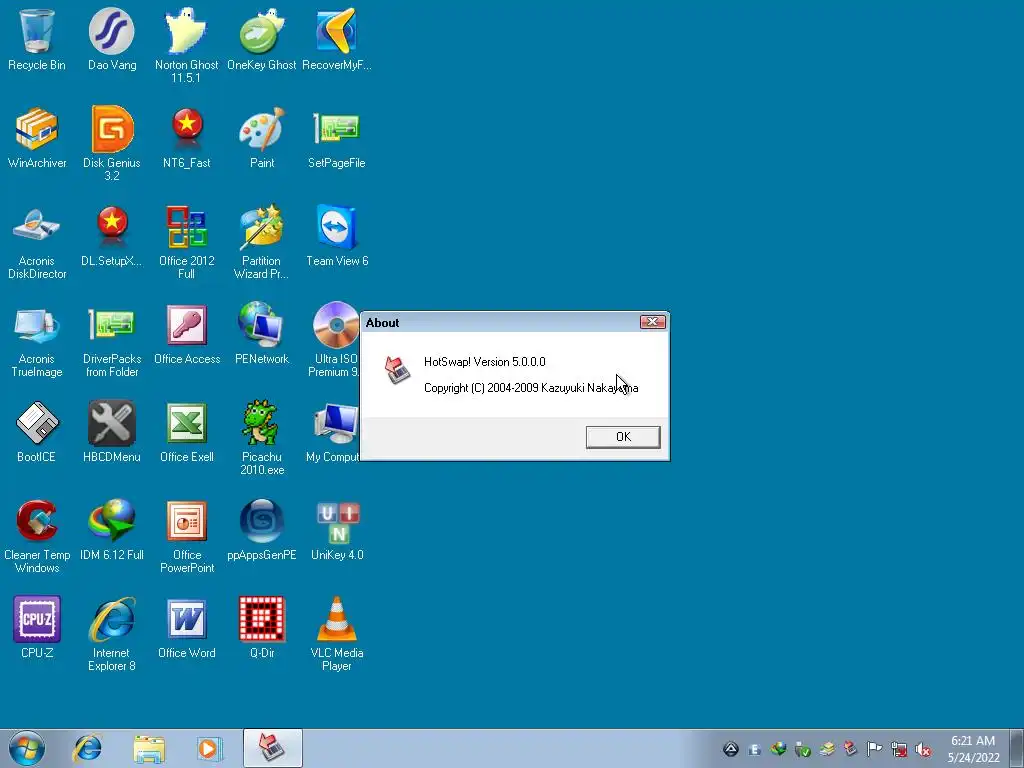Select the Ultra ISO Premium icon
This screenshot has height=768, width=1024.
pyautogui.click(x=334, y=339)
